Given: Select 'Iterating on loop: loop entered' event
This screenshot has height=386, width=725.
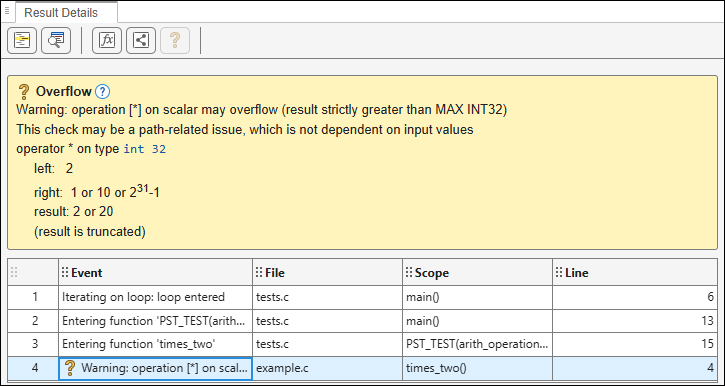Looking at the screenshot, I should (x=155, y=297).
